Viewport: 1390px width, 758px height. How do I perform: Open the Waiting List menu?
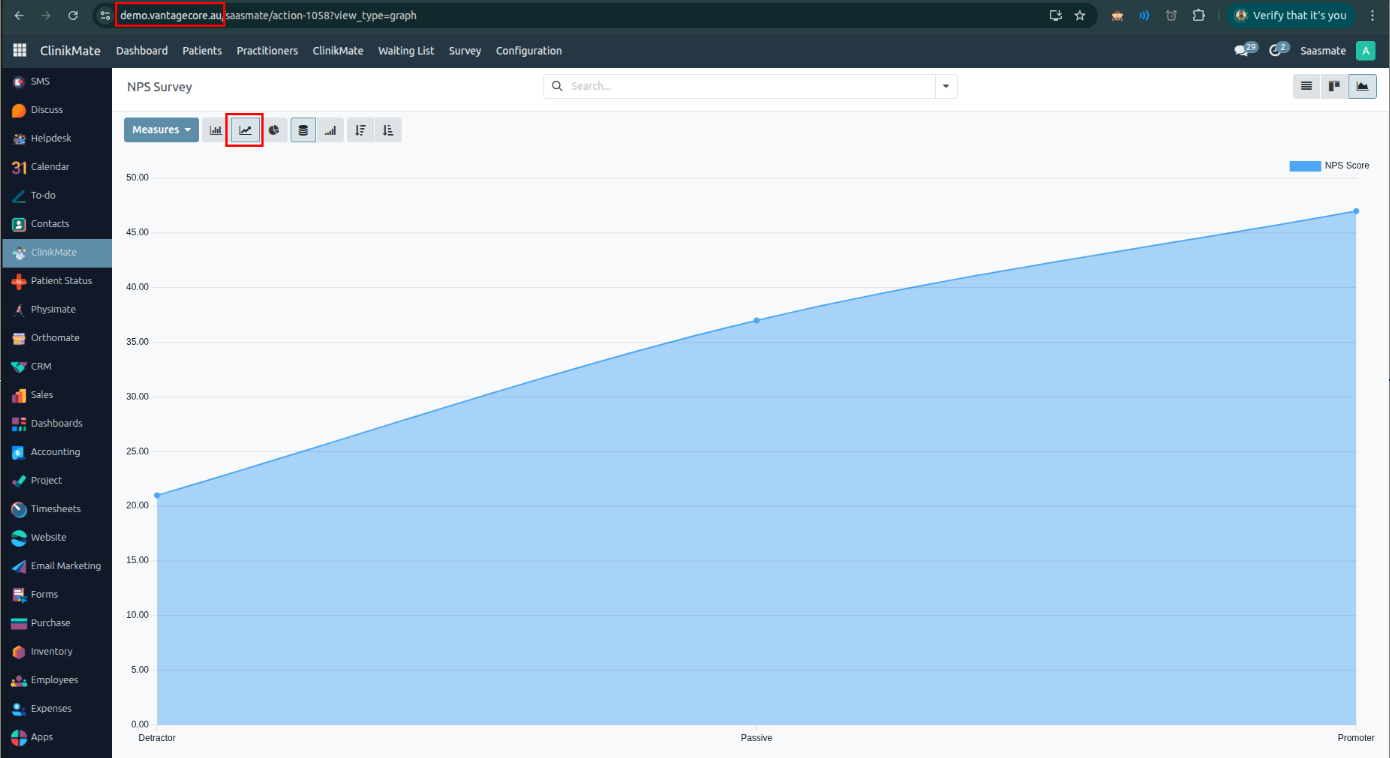click(405, 51)
